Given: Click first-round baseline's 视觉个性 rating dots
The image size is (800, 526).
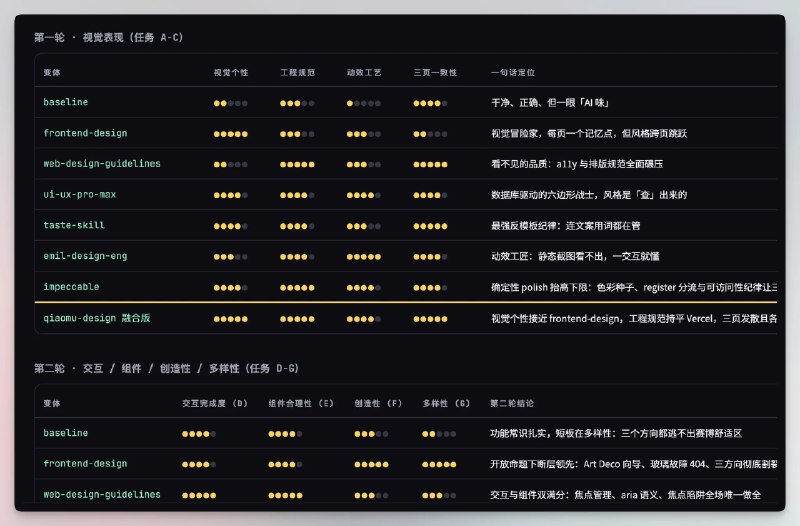Looking at the screenshot, I should [x=231, y=103].
